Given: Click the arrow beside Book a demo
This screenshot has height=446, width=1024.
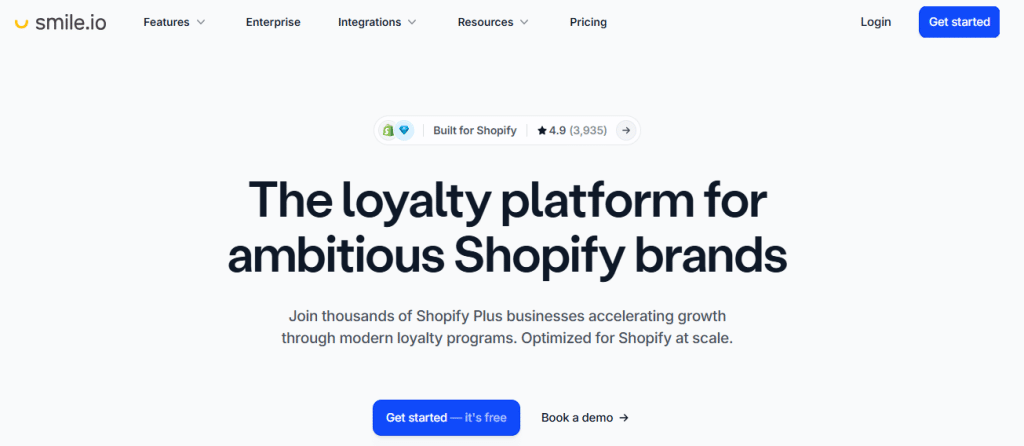Looking at the screenshot, I should [624, 418].
